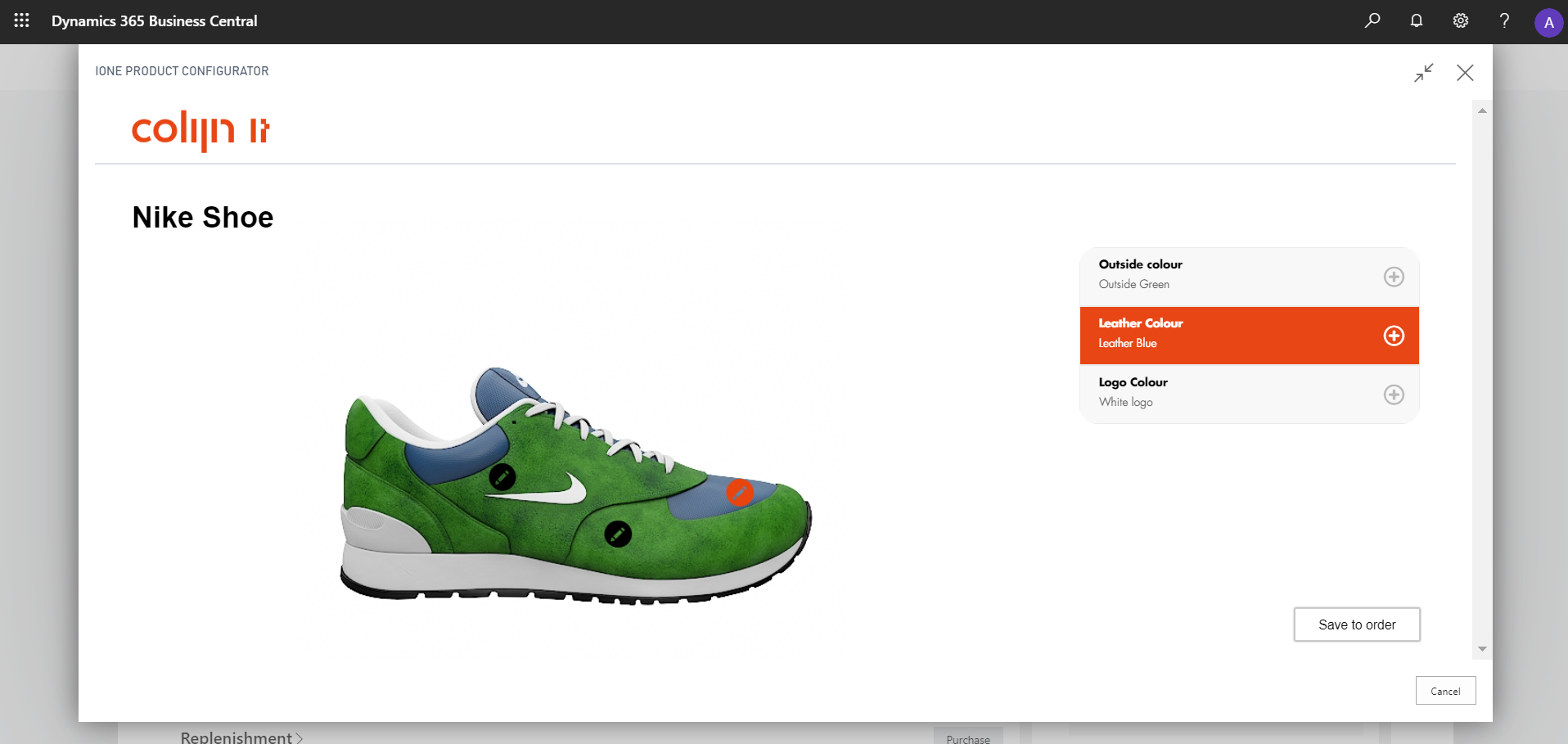Viewport: 1568px width, 744px height.
Task: Select the Outside colour option row
Action: (1249, 277)
